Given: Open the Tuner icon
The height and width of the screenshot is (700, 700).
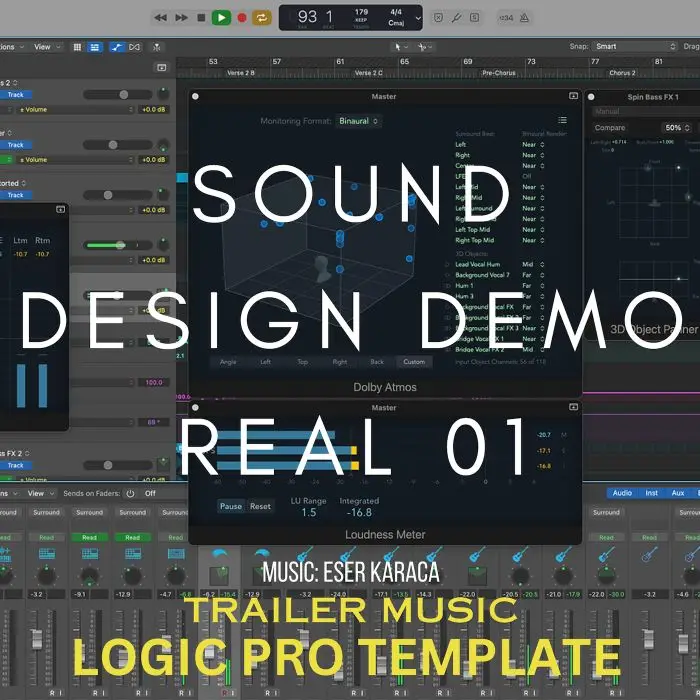Looking at the screenshot, I should (456, 18).
